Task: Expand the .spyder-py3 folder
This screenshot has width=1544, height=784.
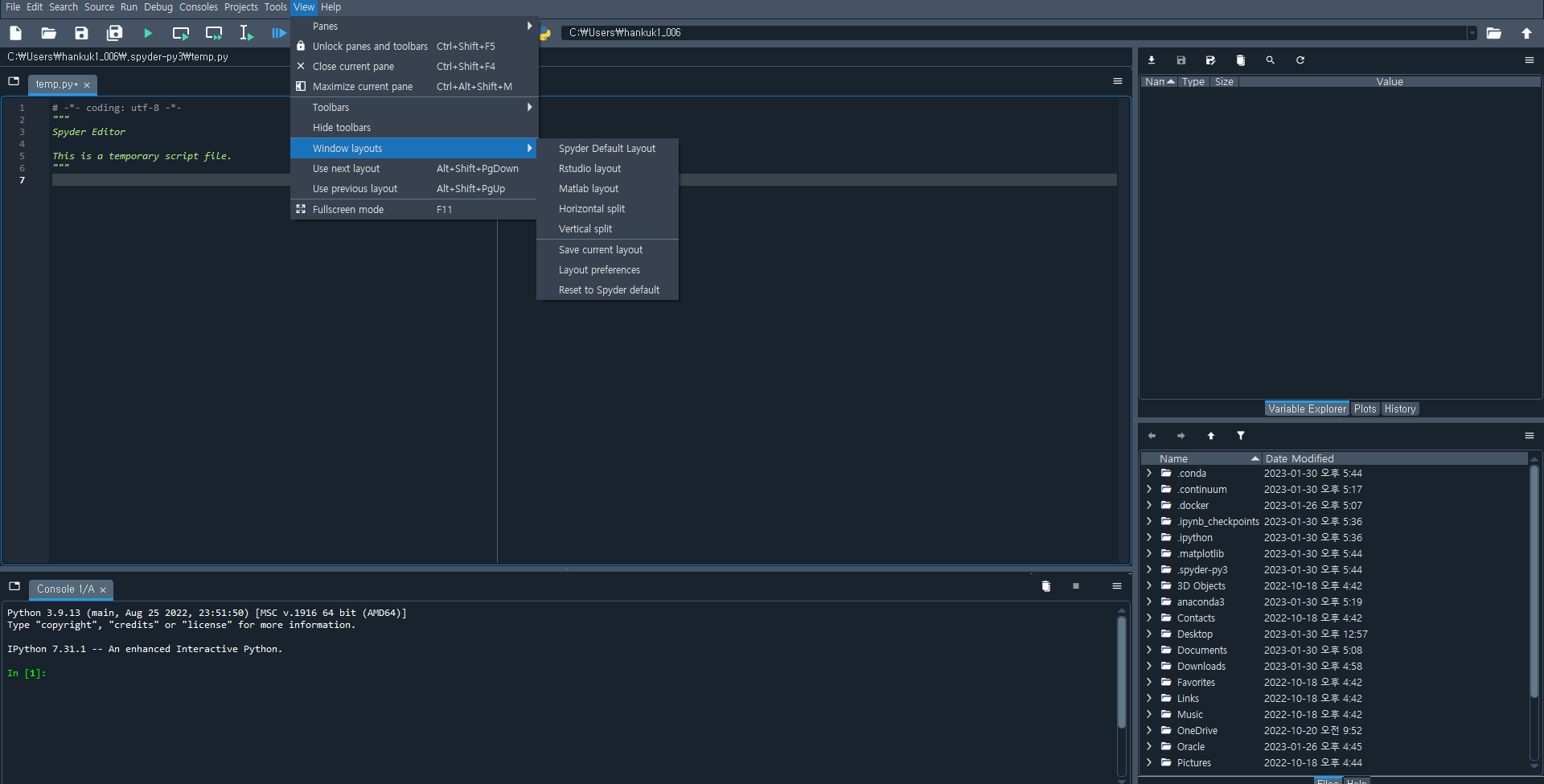Action: pos(1149,570)
